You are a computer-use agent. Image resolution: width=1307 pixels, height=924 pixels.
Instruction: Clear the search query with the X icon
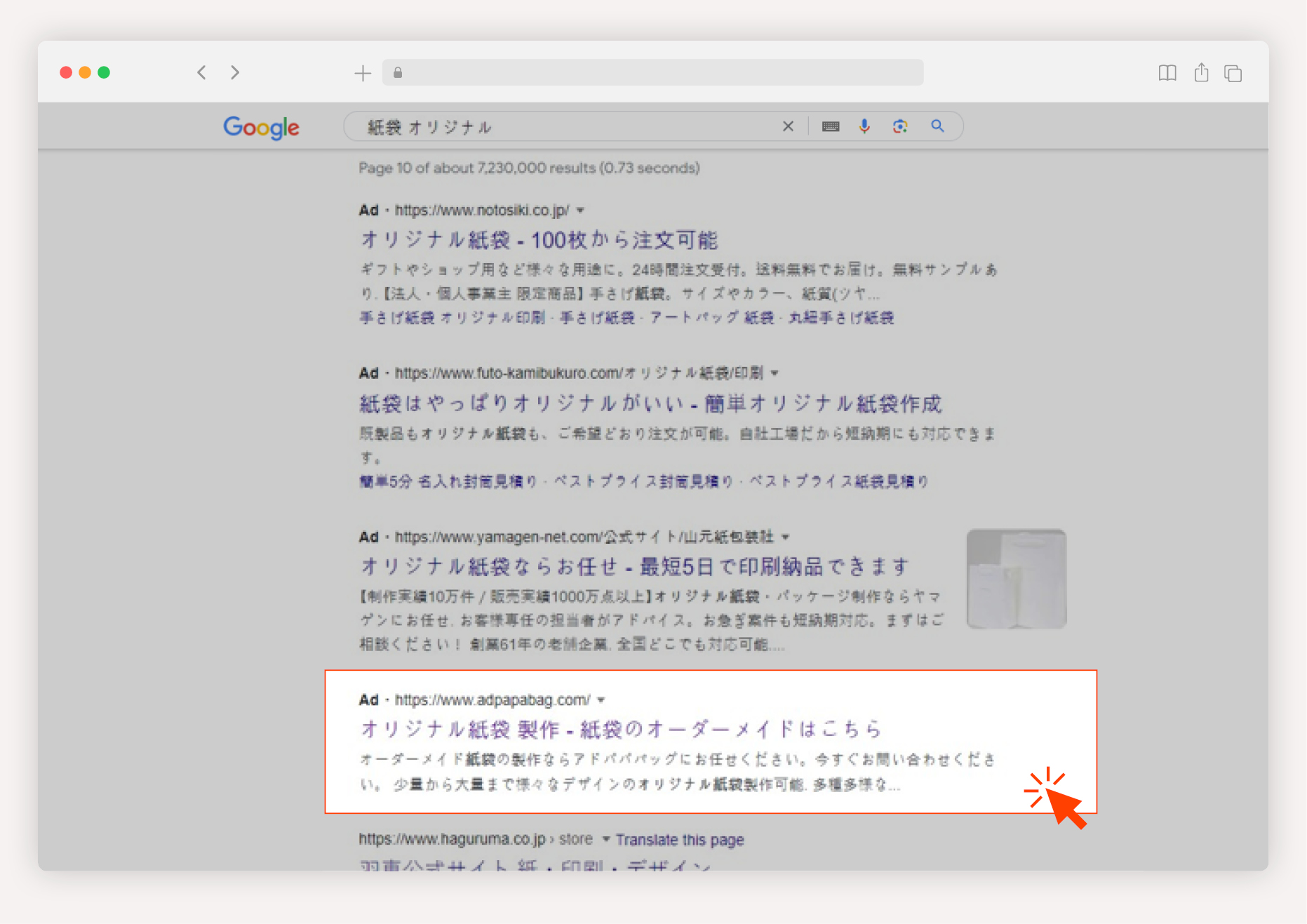tap(788, 126)
